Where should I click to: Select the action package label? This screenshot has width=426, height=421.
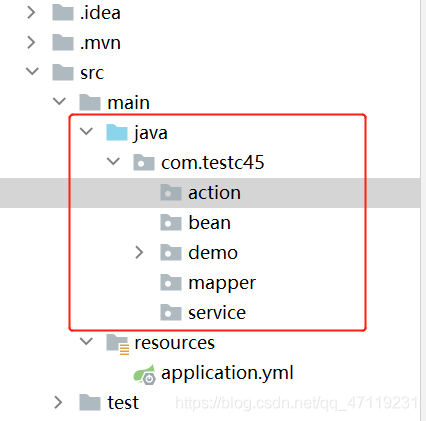pyautogui.click(x=215, y=193)
